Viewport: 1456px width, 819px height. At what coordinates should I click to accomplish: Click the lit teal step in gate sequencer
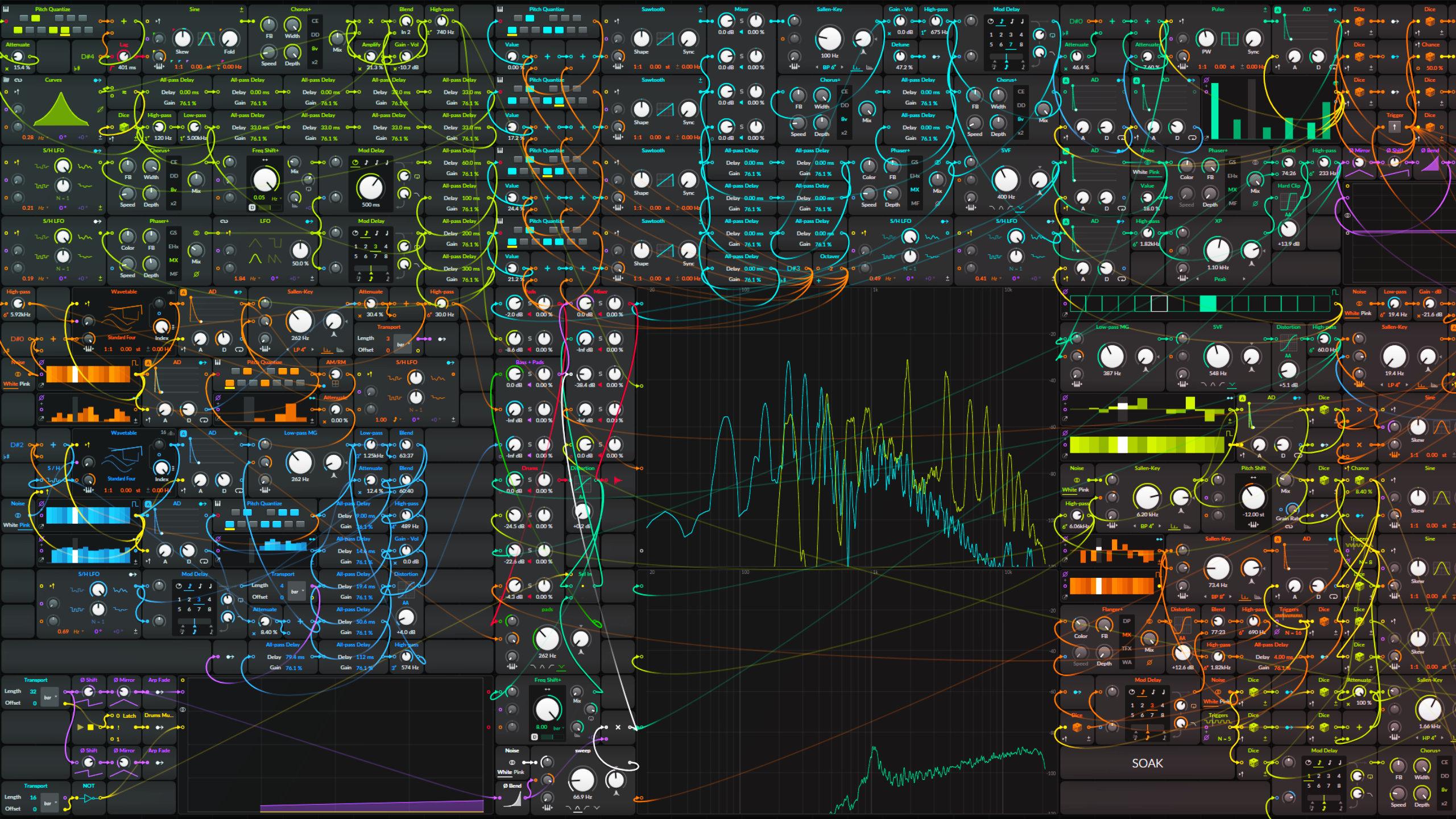(x=1207, y=303)
